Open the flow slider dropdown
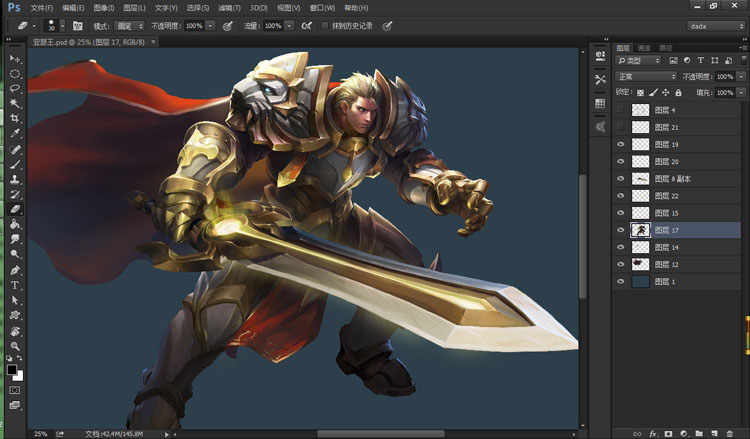The width and height of the screenshot is (750, 439). point(289,26)
